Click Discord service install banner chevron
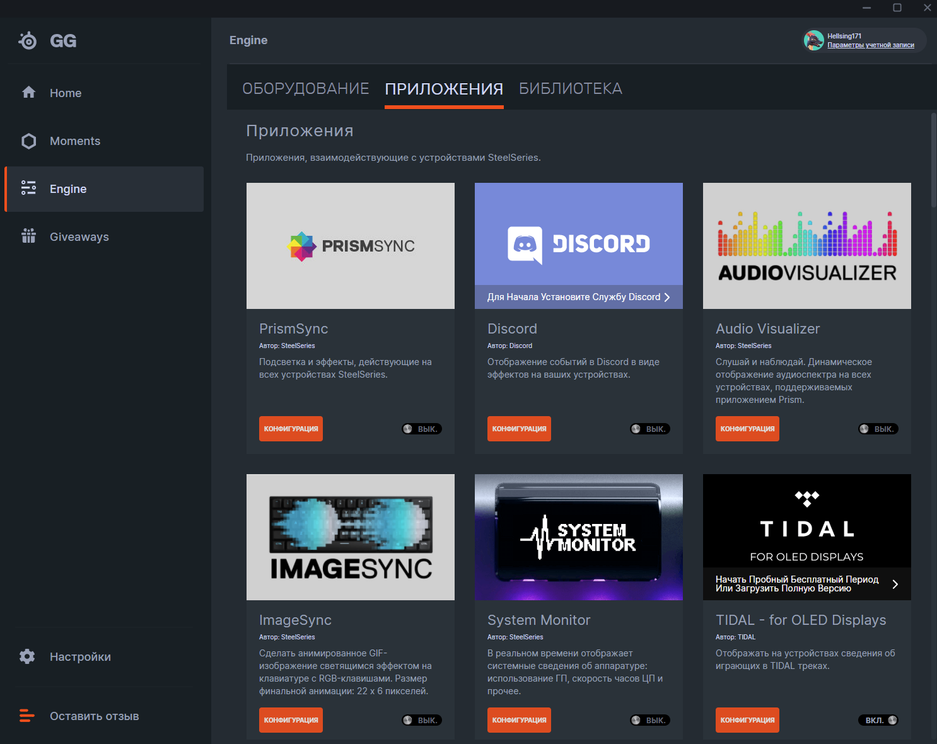 click(667, 297)
